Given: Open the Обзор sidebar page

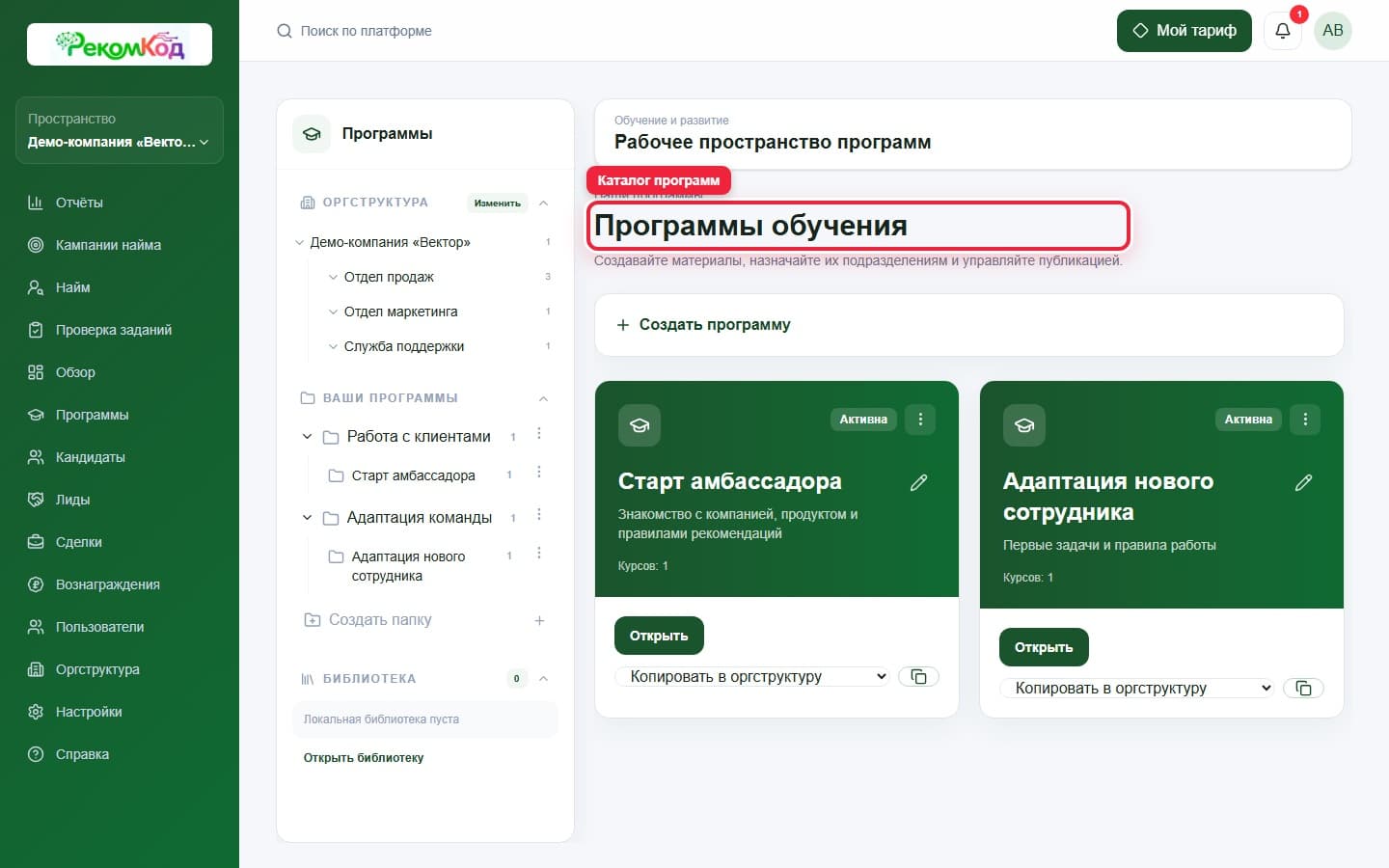Looking at the screenshot, I should (75, 372).
